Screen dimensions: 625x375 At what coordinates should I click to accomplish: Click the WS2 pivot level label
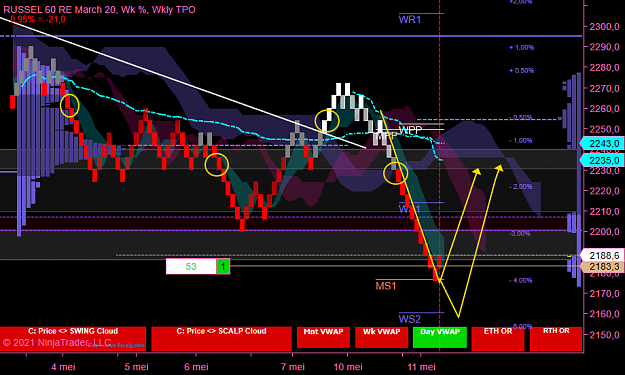pyautogui.click(x=410, y=319)
